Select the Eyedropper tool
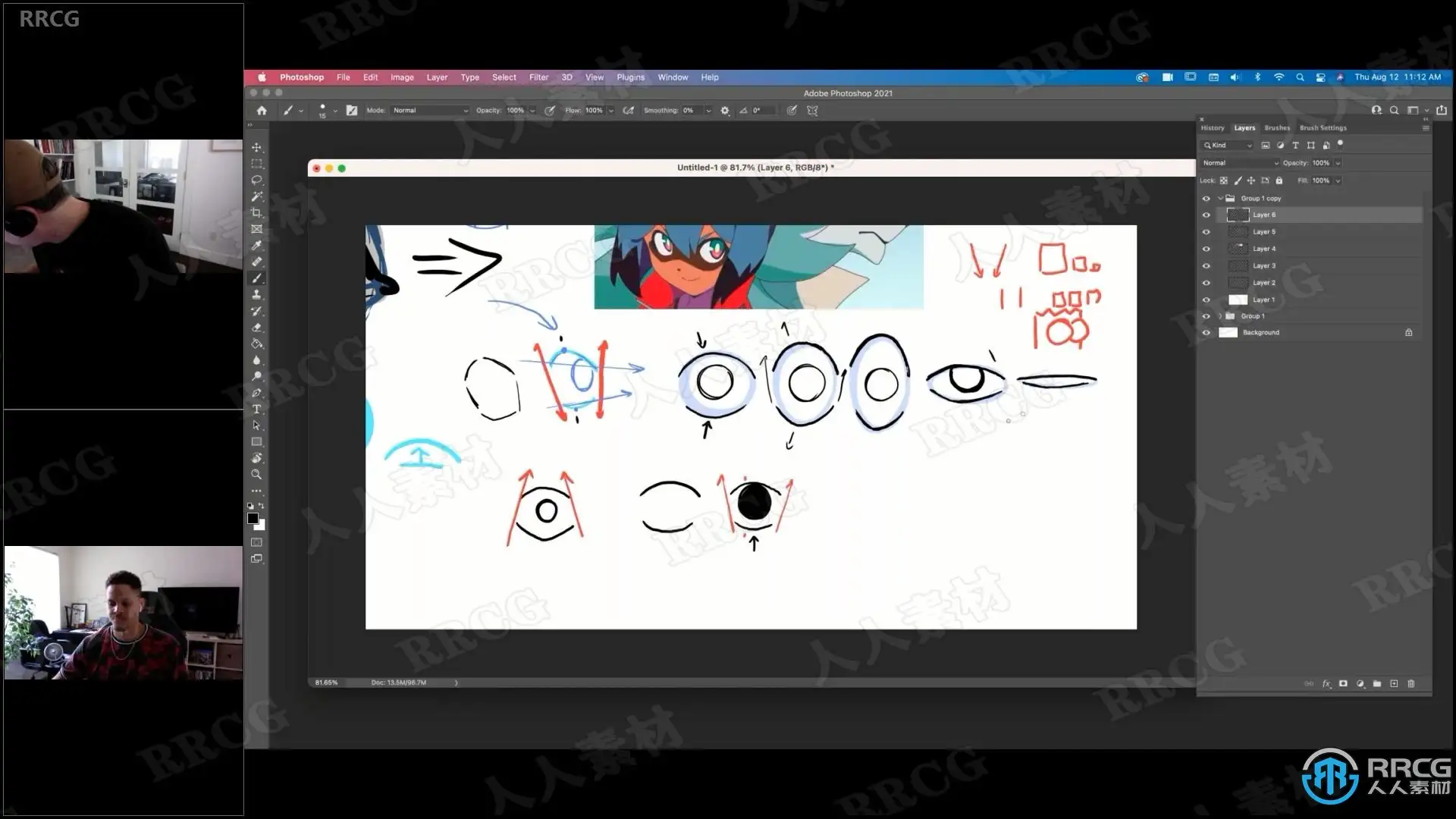 256,246
